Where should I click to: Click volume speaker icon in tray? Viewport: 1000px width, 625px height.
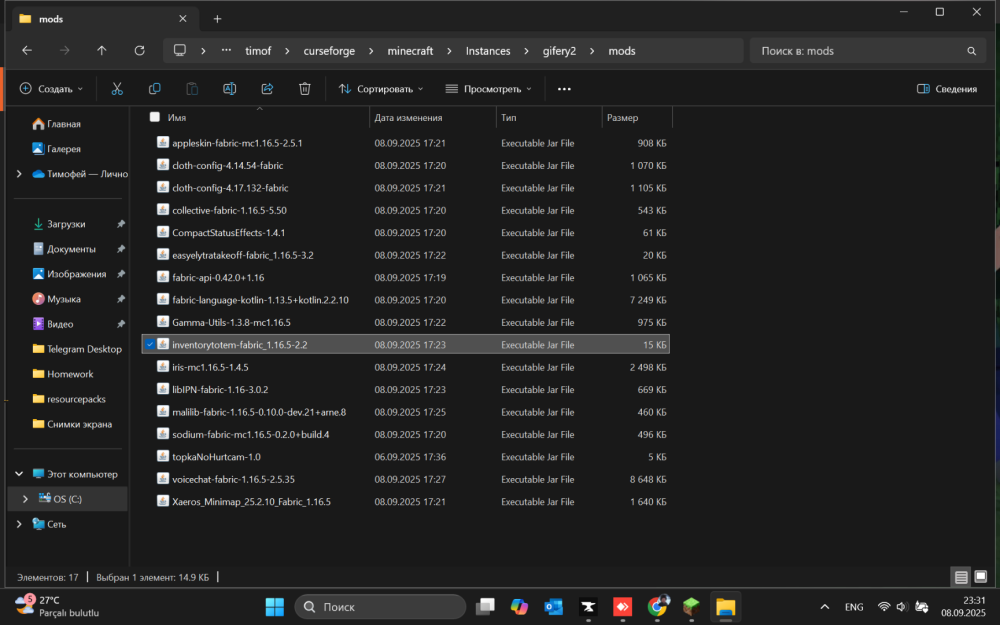(901, 607)
